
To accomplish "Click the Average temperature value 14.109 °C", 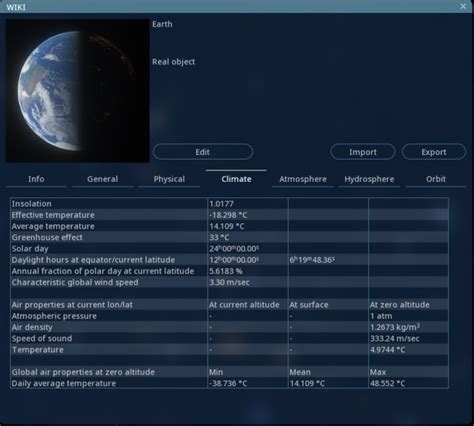I will pyautogui.click(x=227, y=226).
